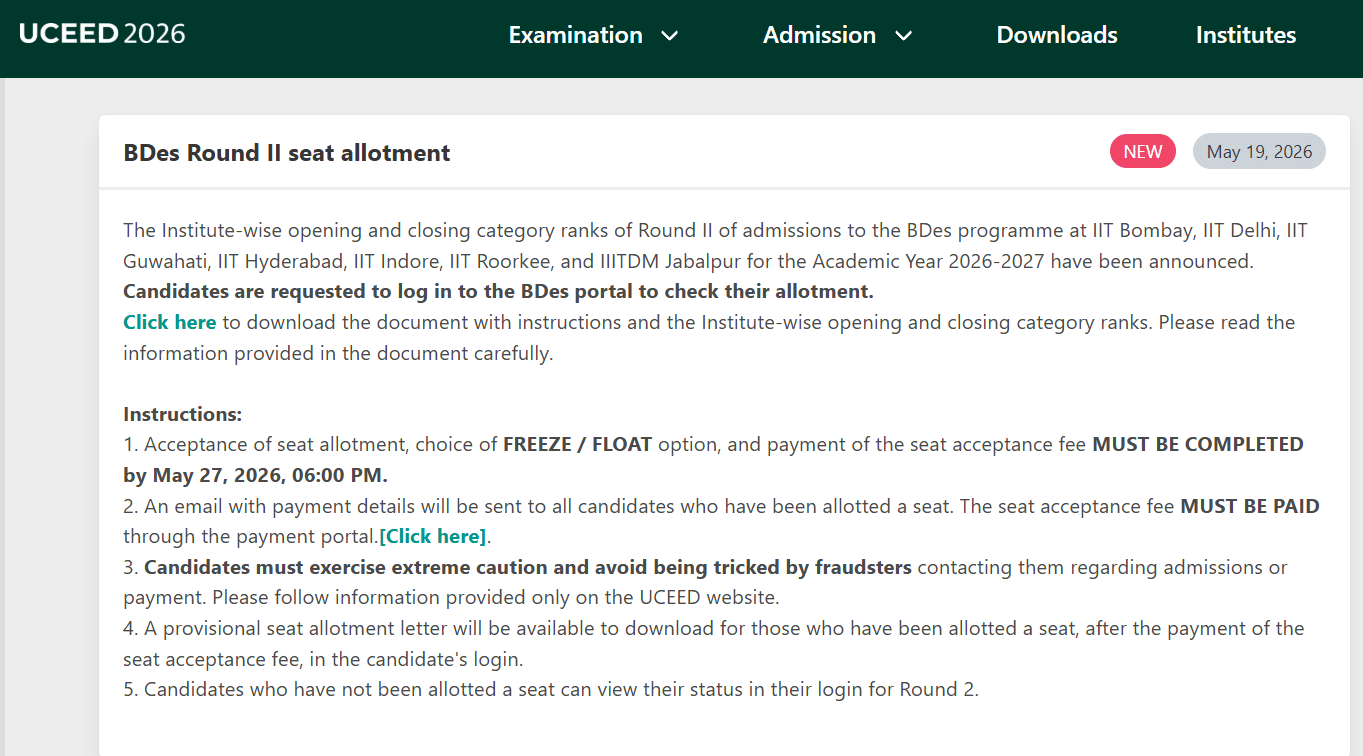Go to the Institutes page
Screen dimensions: 1363x756
click(1245, 35)
